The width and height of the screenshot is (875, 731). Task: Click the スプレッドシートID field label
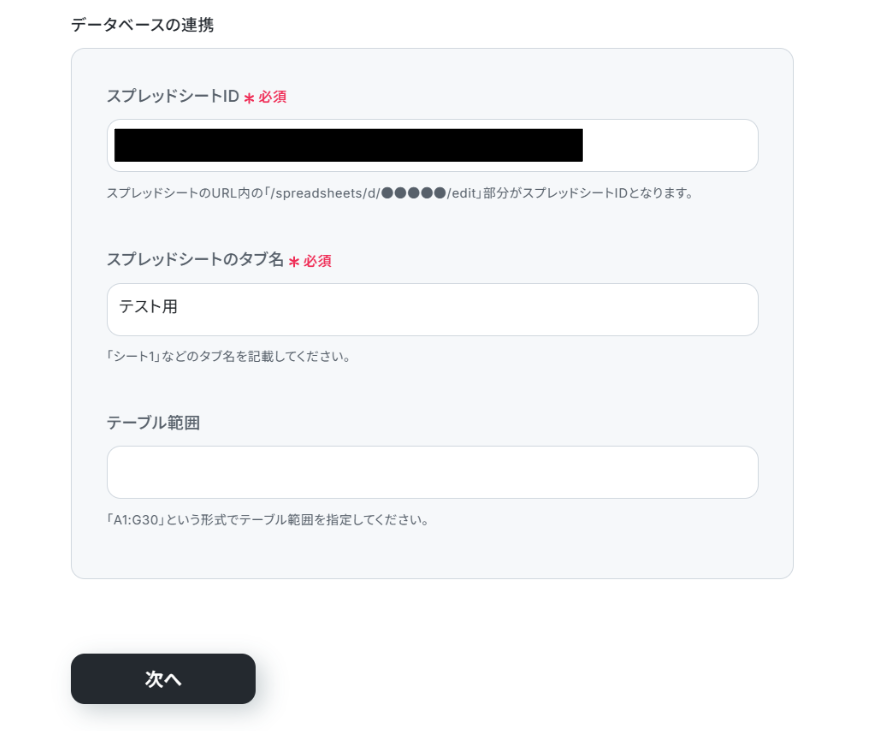[x=172, y=97]
